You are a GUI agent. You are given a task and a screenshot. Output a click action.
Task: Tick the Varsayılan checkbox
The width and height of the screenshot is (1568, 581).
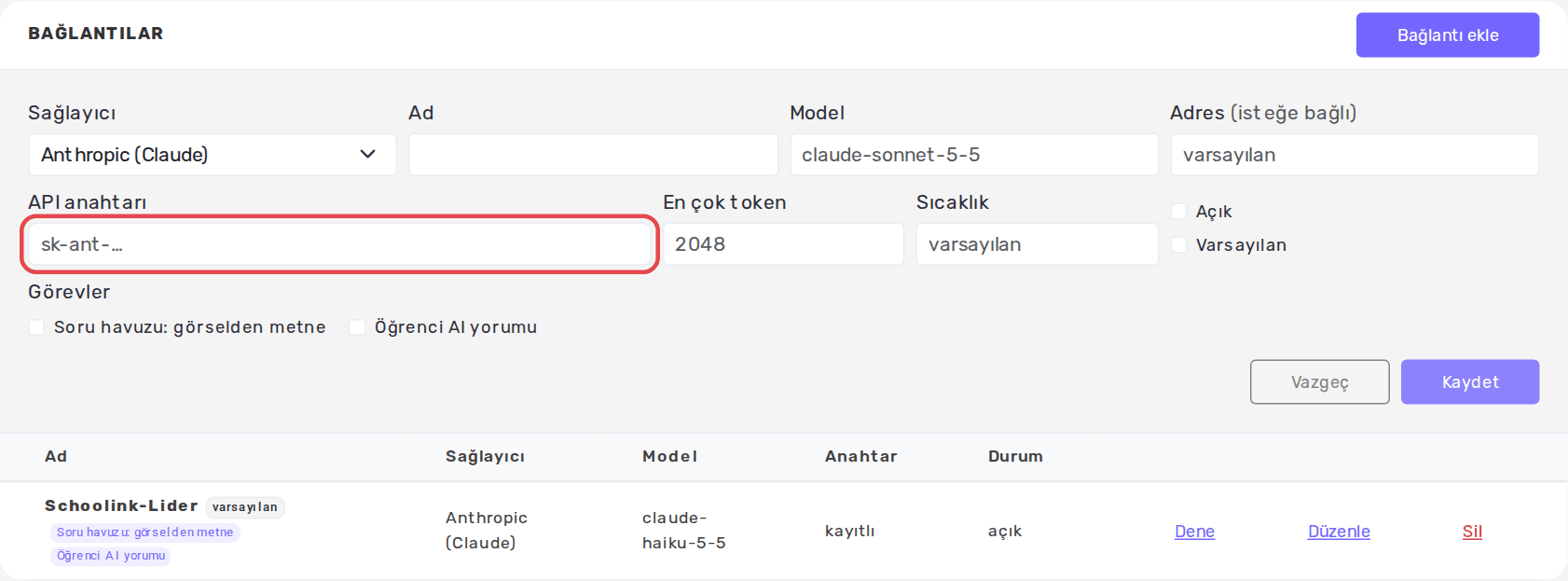point(1179,245)
